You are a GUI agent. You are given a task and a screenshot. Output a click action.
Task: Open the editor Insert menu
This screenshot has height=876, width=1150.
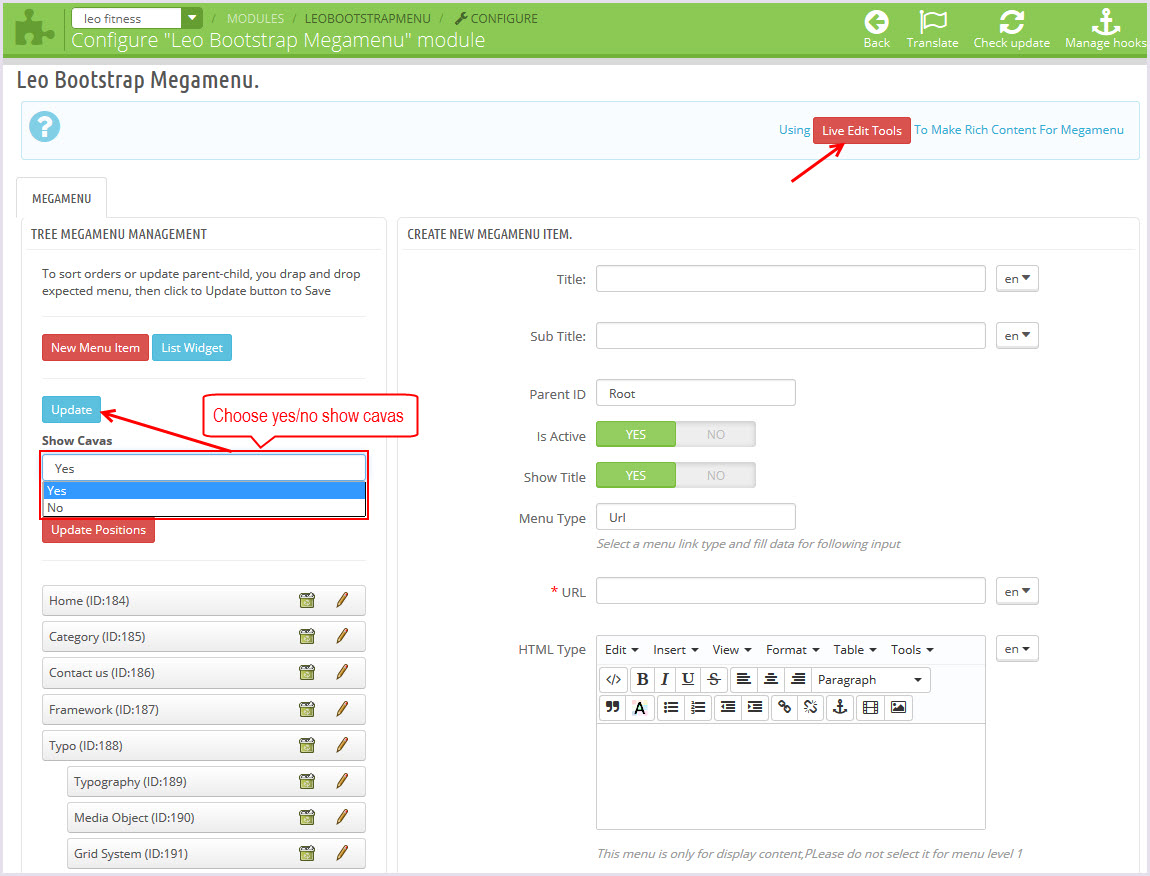675,650
